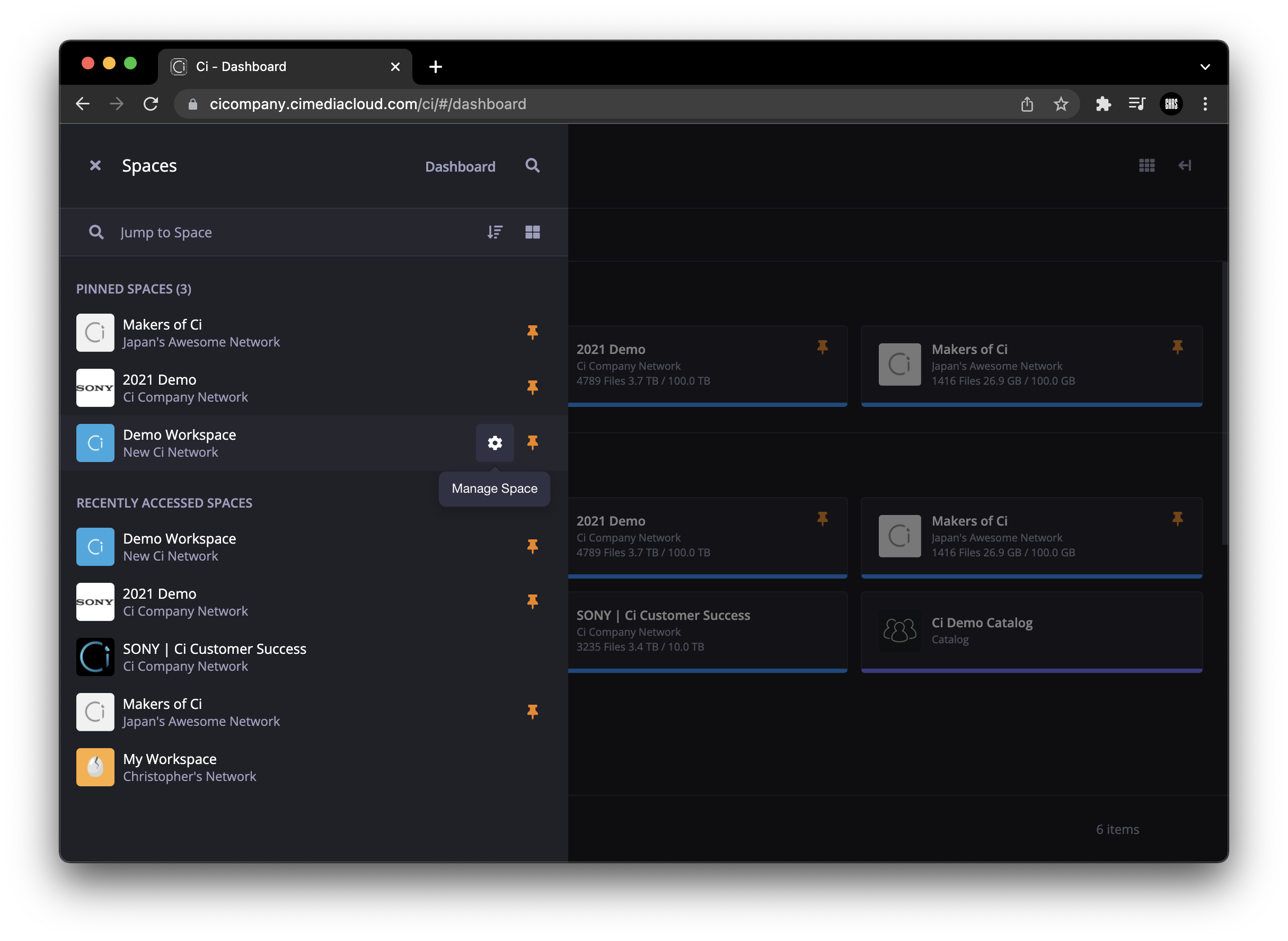The image size is (1288, 941).
Task: Toggle pin on second 2021 Demo card
Action: click(823, 519)
